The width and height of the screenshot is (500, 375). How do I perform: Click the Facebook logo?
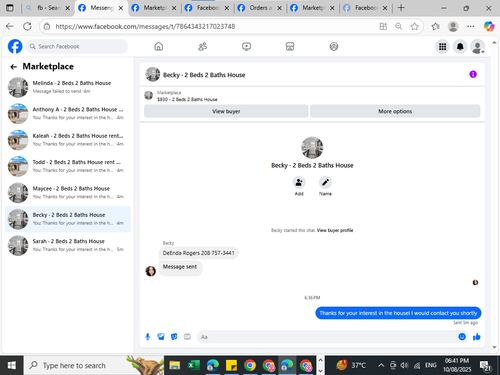15,46
